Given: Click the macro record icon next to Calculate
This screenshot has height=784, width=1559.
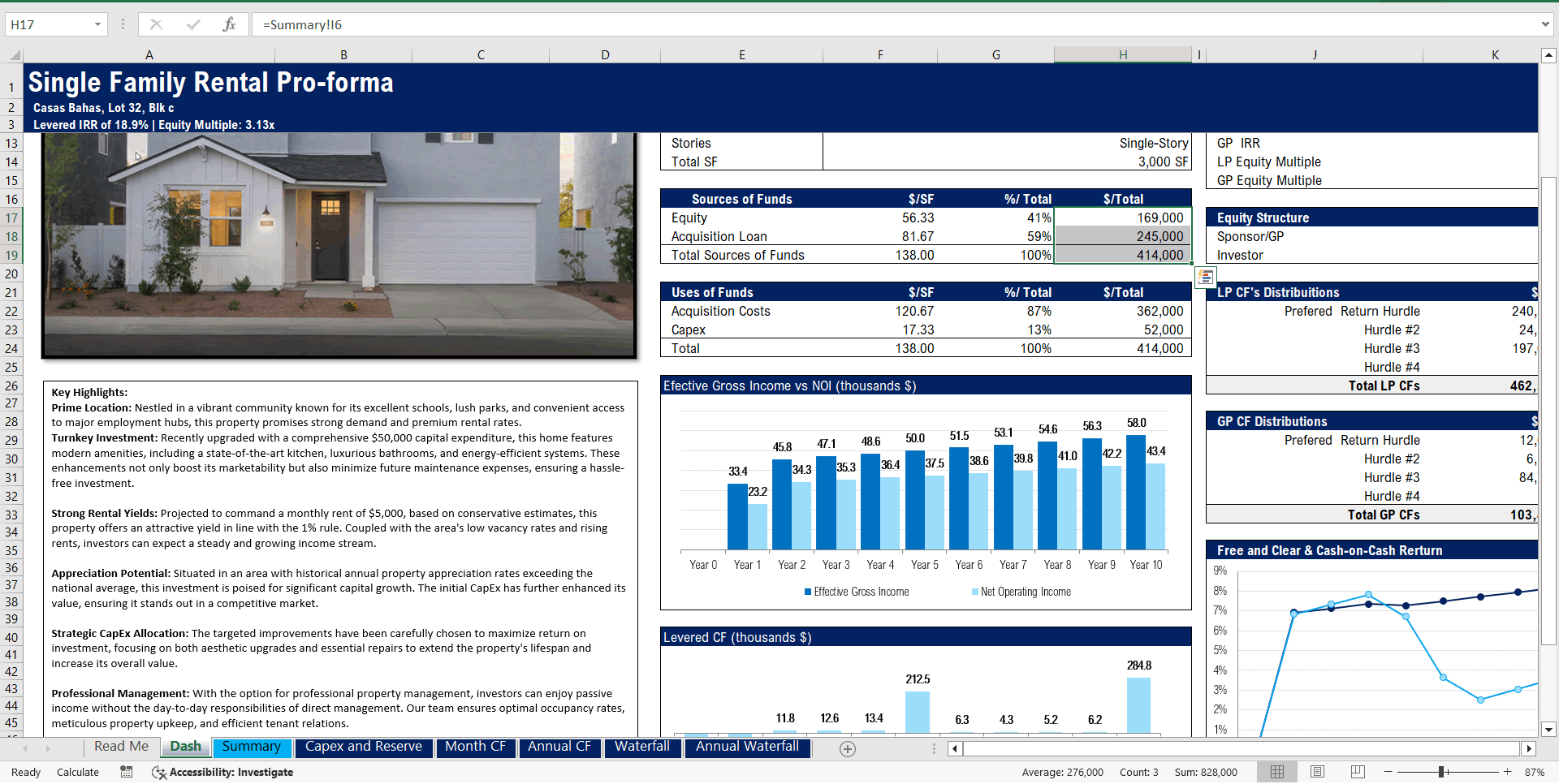Looking at the screenshot, I should (x=126, y=772).
